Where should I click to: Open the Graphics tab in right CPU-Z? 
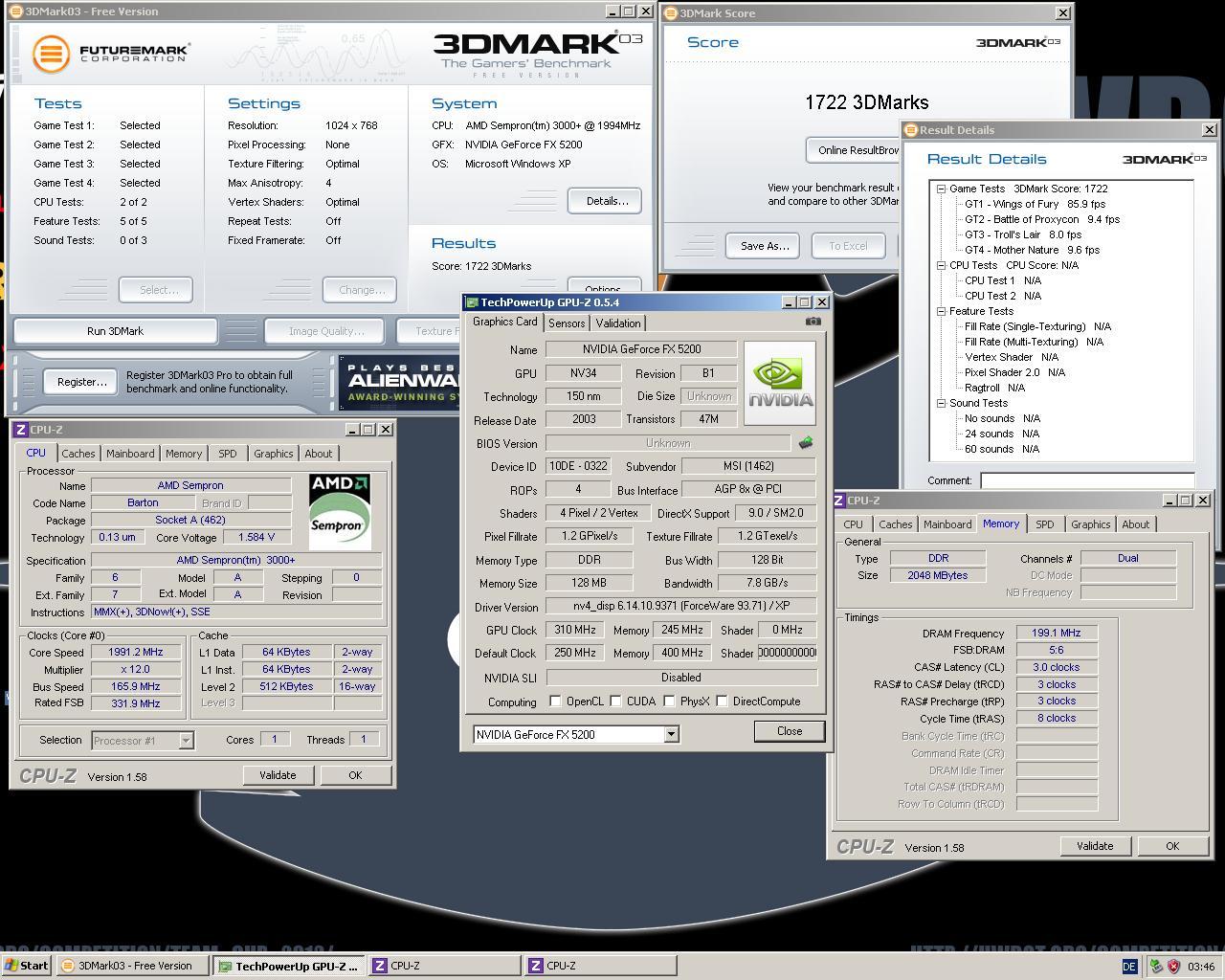click(1090, 524)
